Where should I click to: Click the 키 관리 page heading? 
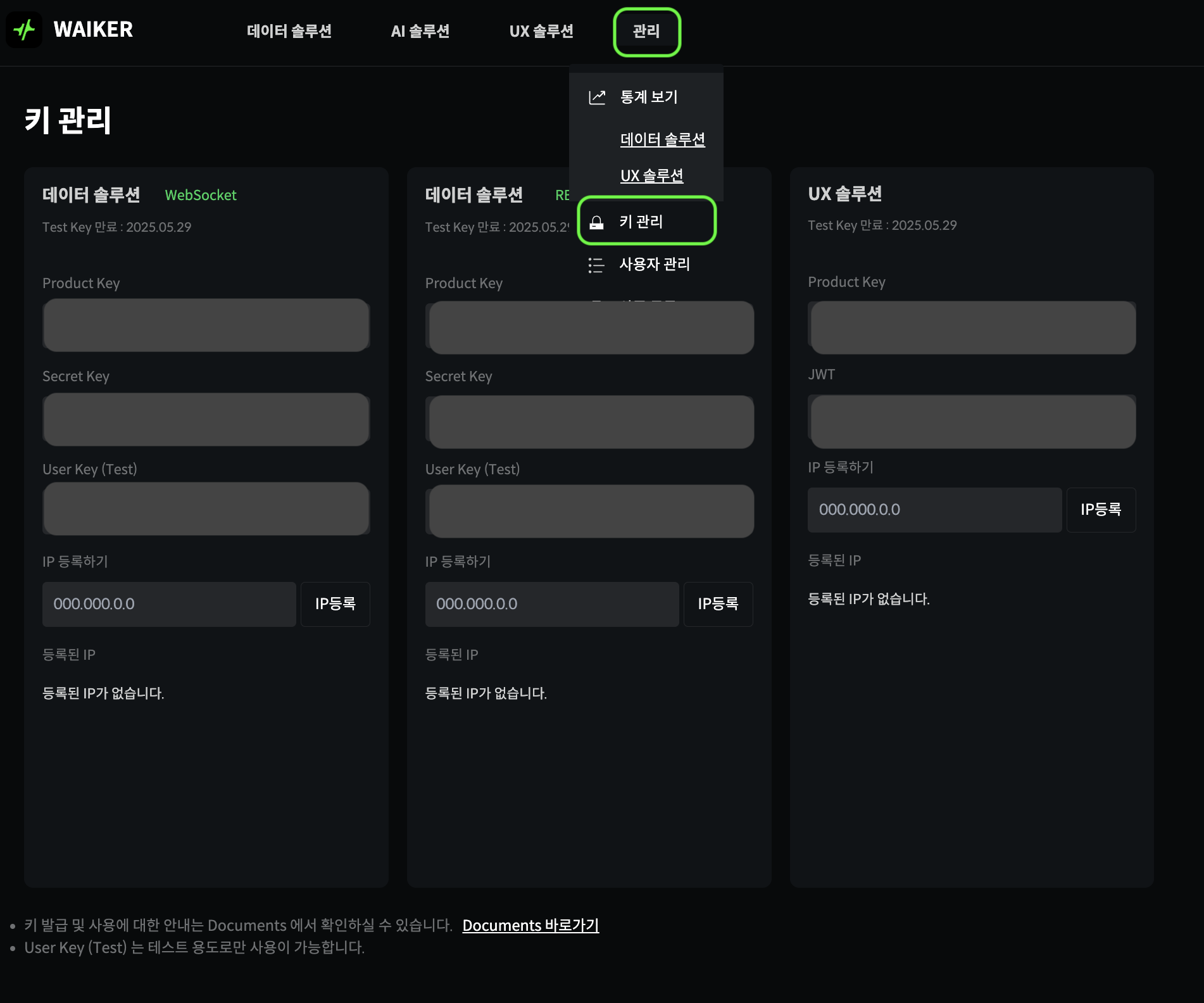[68, 120]
